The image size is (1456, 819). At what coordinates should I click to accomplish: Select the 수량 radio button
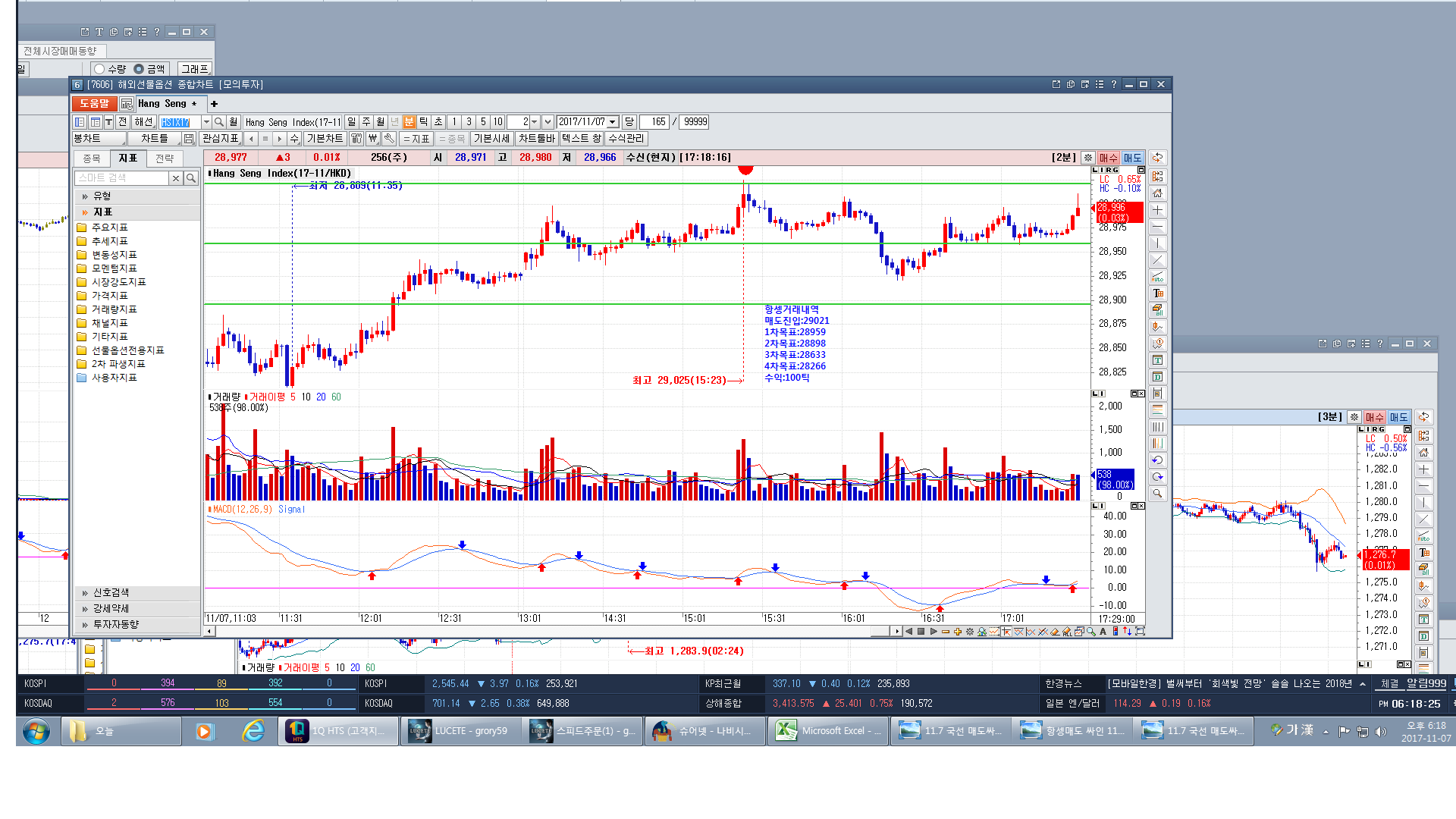tap(99, 69)
